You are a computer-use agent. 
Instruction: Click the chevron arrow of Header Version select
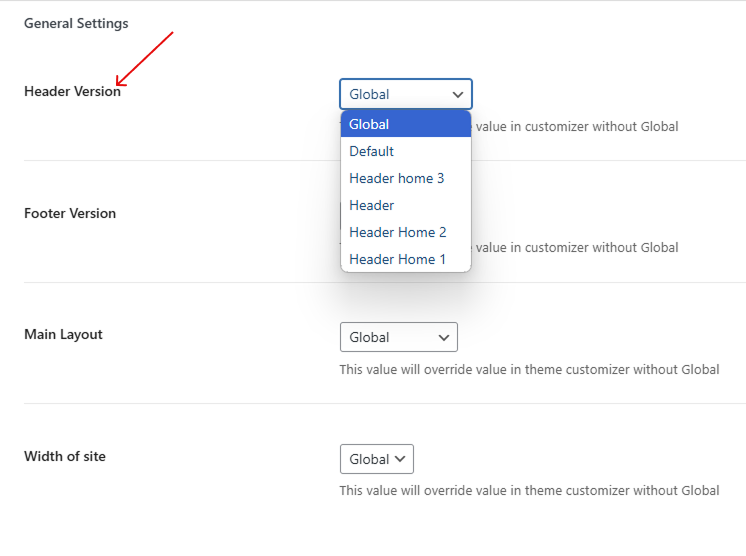pyautogui.click(x=458, y=95)
